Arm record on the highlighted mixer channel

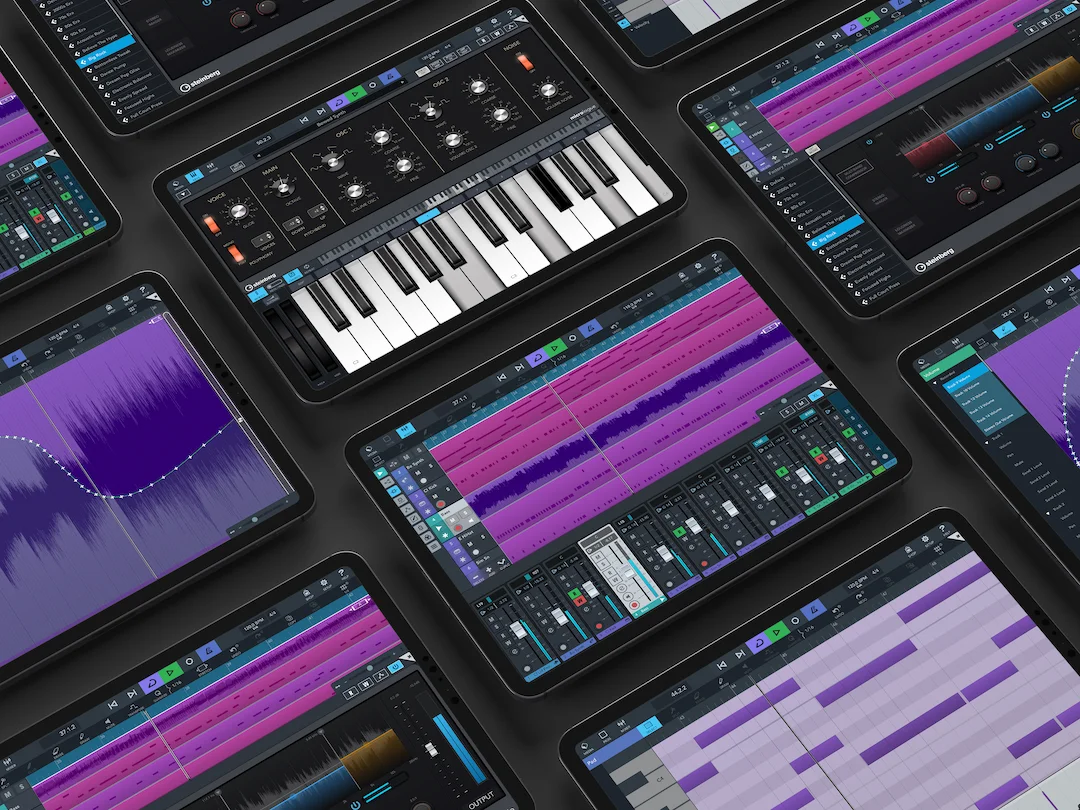coord(634,605)
